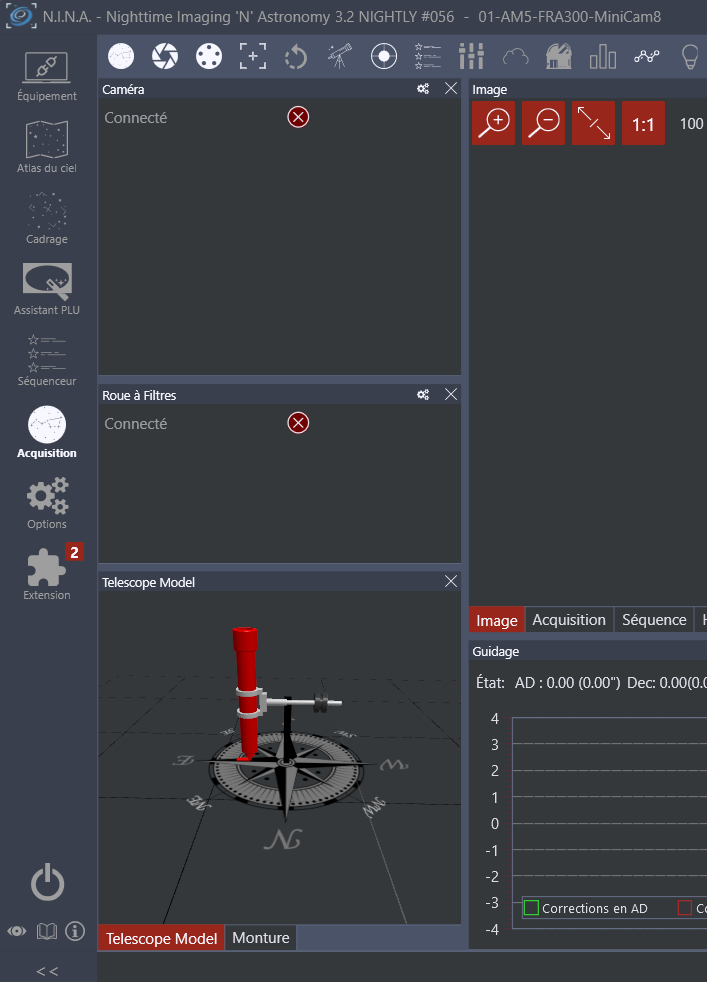Toggle the observatory dome panel toolbar icon
This screenshot has width=707, height=982.
point(559,56)
